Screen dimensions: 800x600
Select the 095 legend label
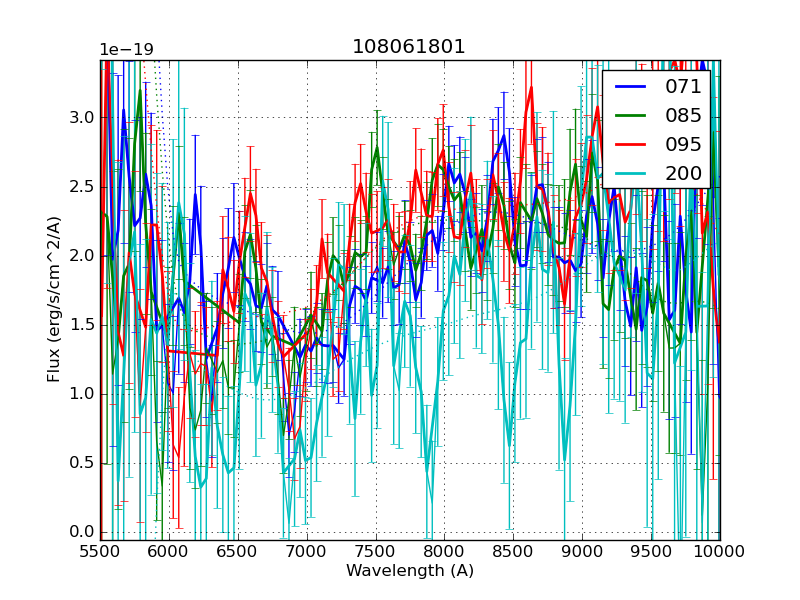point(683,144)
